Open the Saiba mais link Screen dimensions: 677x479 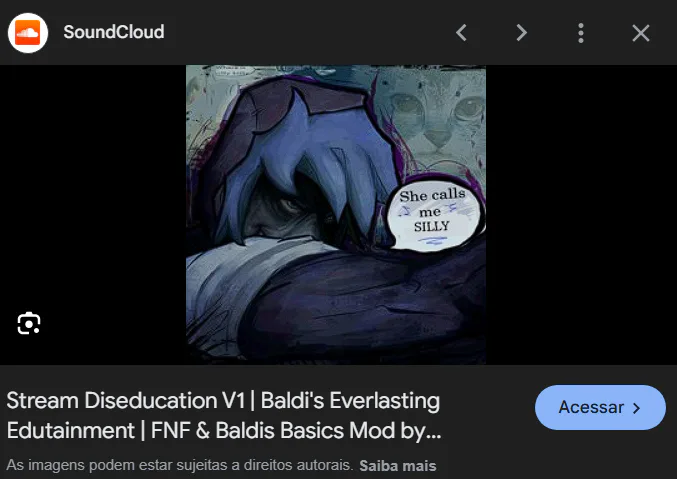coord(398,466)
